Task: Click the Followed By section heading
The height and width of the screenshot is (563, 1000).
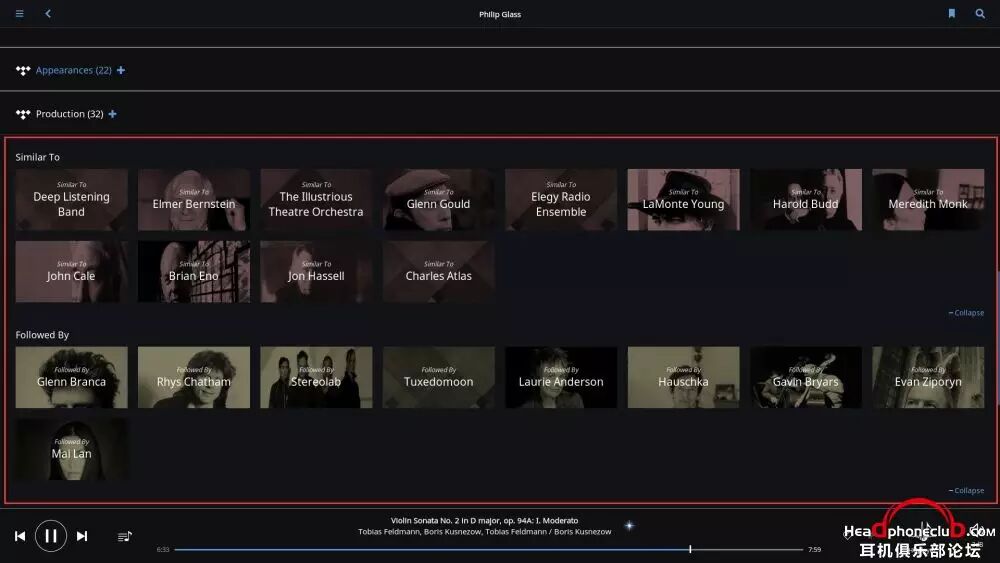Action: [x=42, y=335]
